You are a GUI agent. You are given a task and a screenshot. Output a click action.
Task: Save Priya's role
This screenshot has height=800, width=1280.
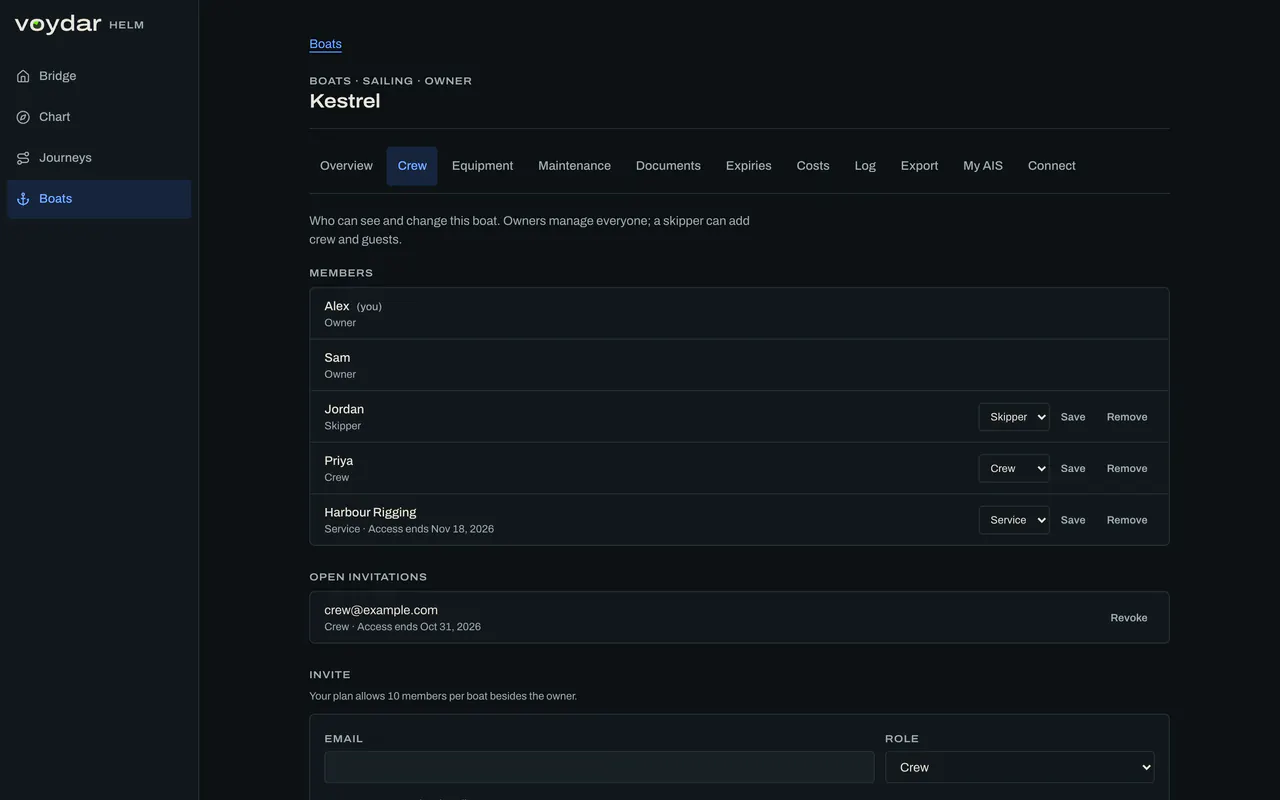pyautogui.click(x=1073, y=468)
